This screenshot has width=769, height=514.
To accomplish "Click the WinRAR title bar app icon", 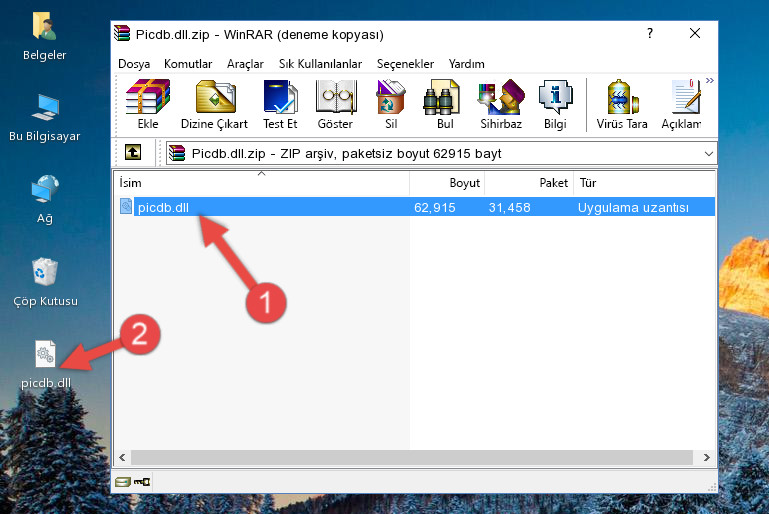I will 122,33.
